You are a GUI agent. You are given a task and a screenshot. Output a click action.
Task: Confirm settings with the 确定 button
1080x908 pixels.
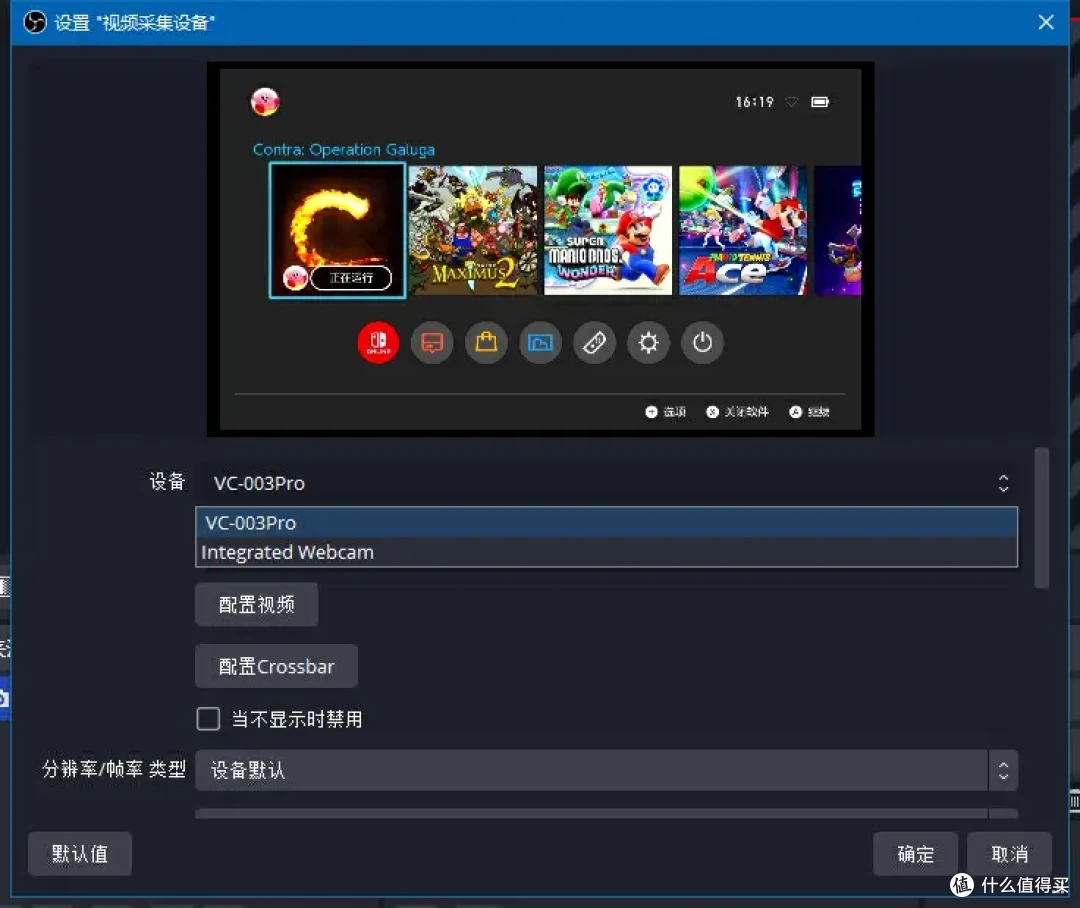coord(915,854)
